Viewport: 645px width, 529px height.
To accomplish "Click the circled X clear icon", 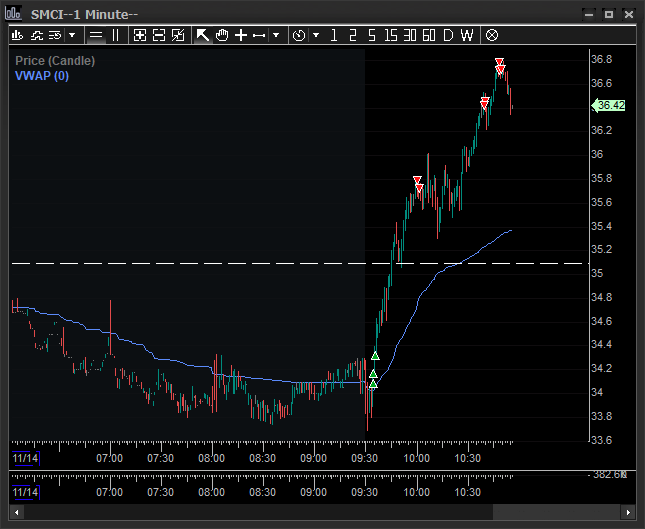I will pyautogui.click(x=492, y=35).
